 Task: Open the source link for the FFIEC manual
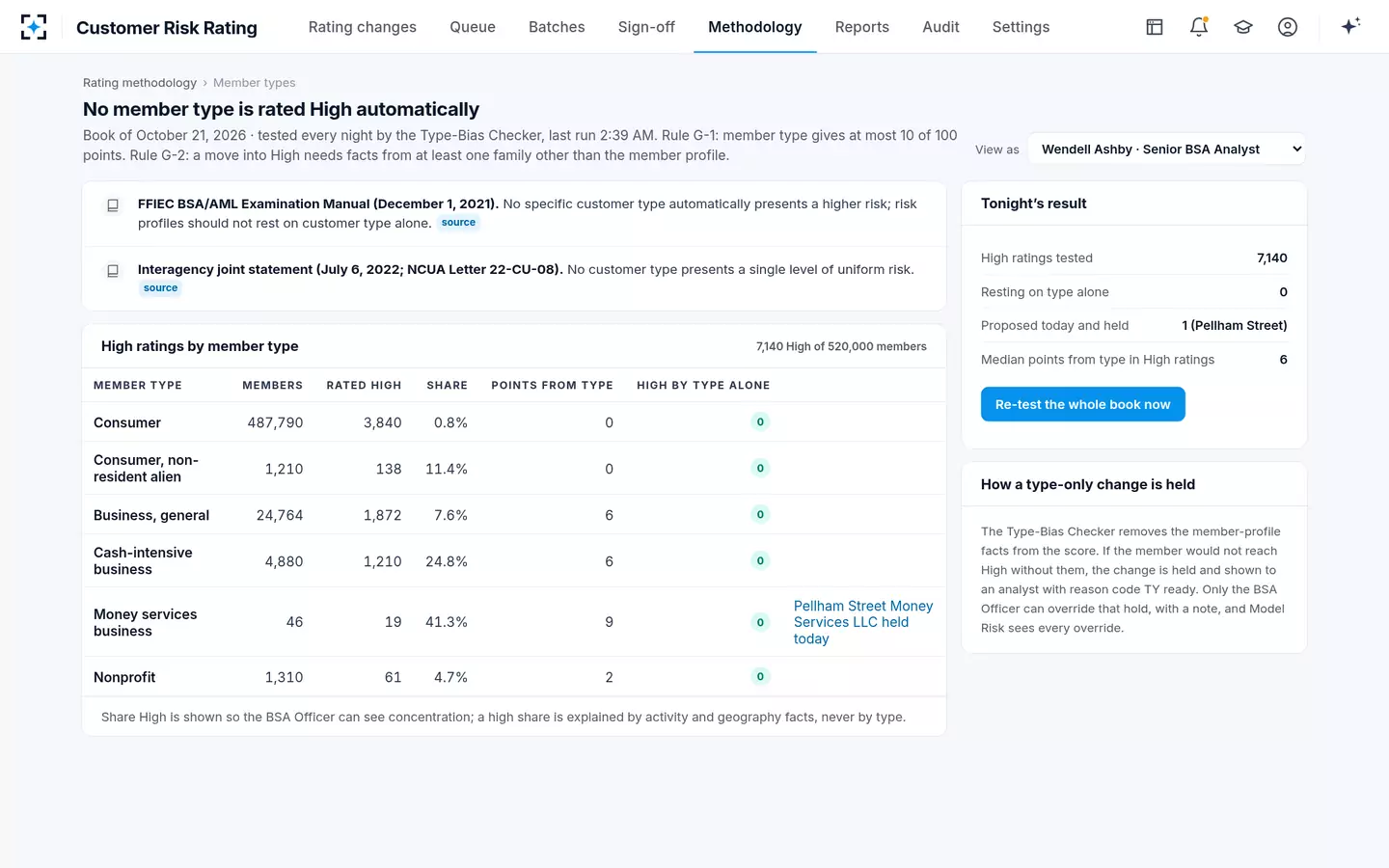[458, 223]
